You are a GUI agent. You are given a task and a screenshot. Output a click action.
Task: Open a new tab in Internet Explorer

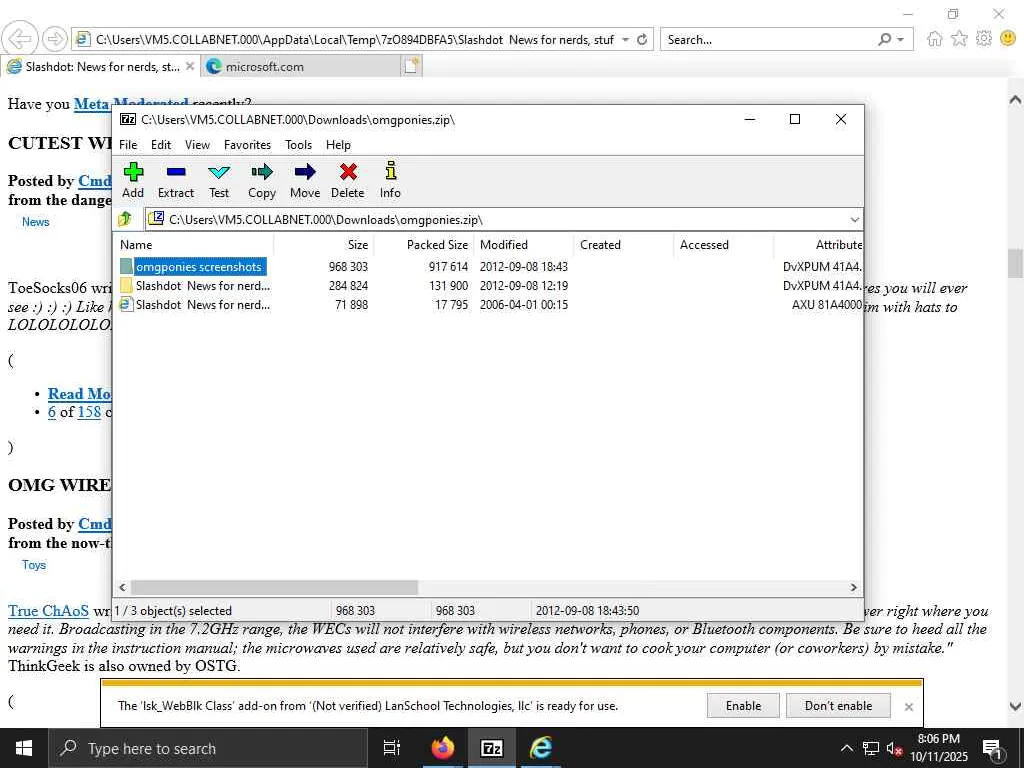(411, 66)
